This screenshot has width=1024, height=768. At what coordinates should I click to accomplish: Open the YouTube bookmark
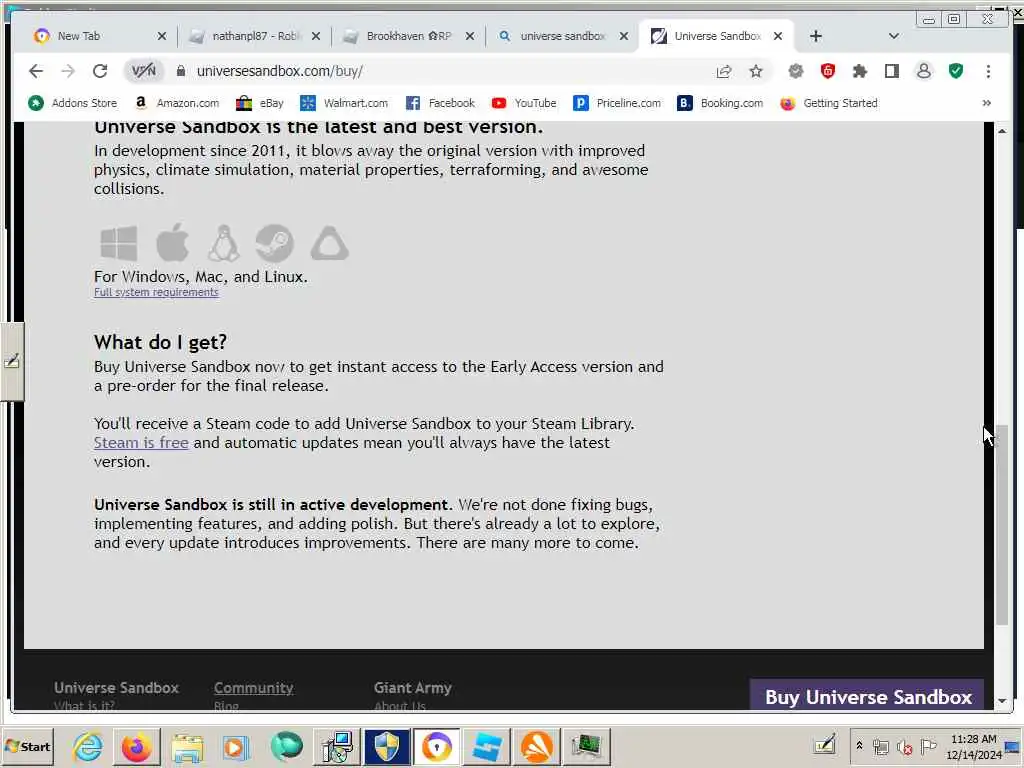[524, 103]
